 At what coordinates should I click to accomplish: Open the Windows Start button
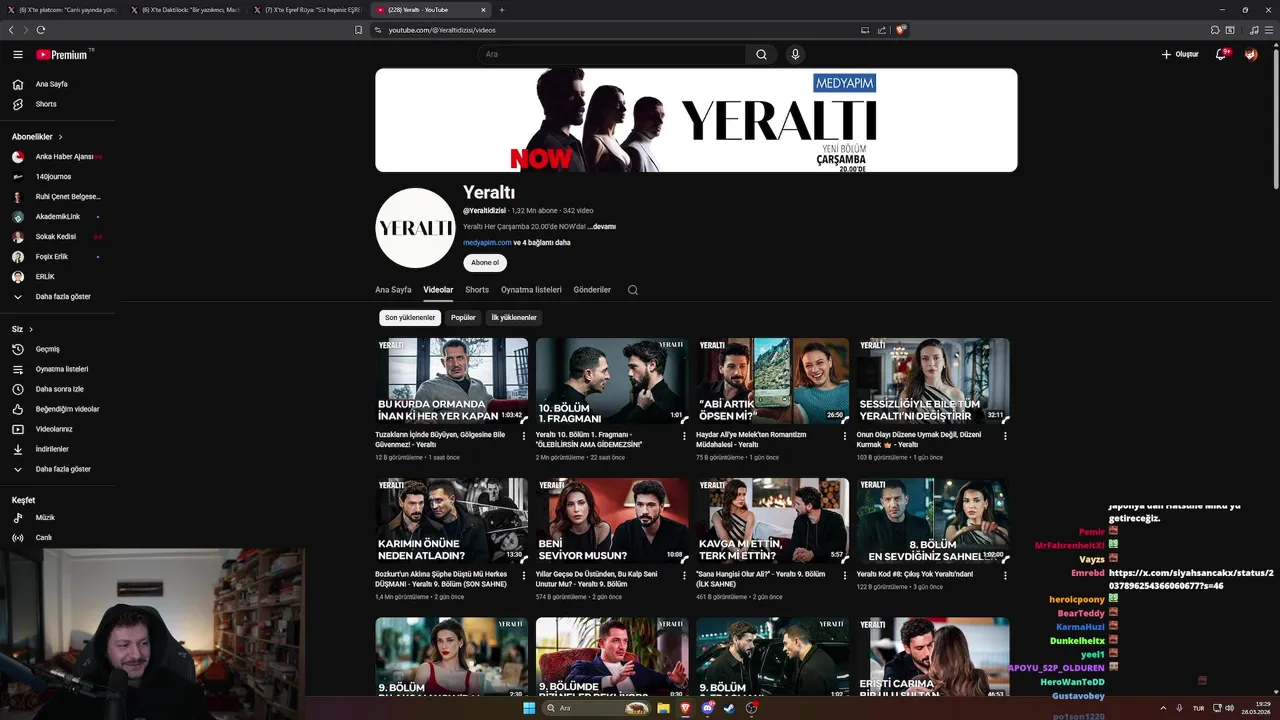[529, 708]
